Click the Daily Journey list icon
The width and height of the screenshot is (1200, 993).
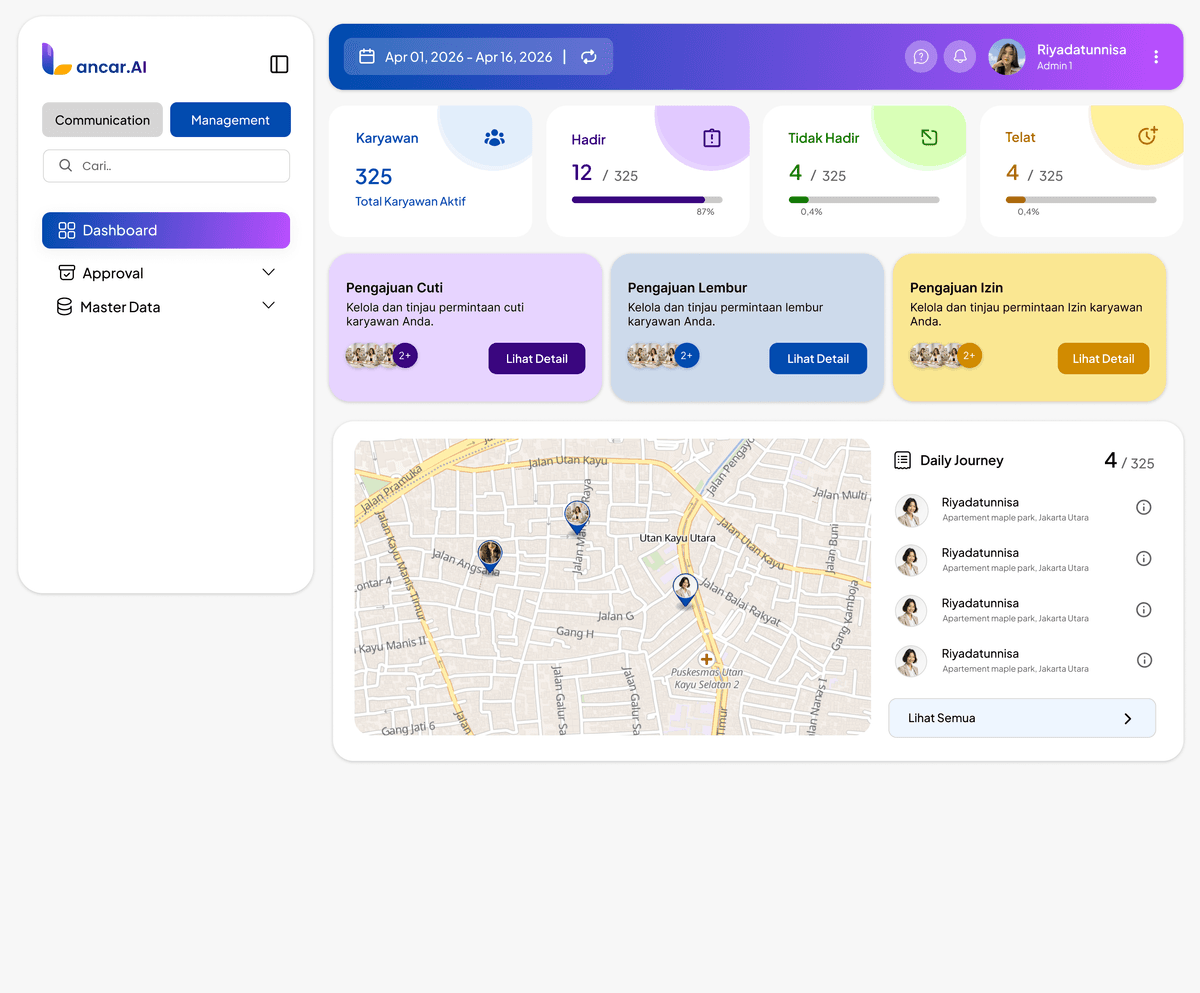(902, 460)
